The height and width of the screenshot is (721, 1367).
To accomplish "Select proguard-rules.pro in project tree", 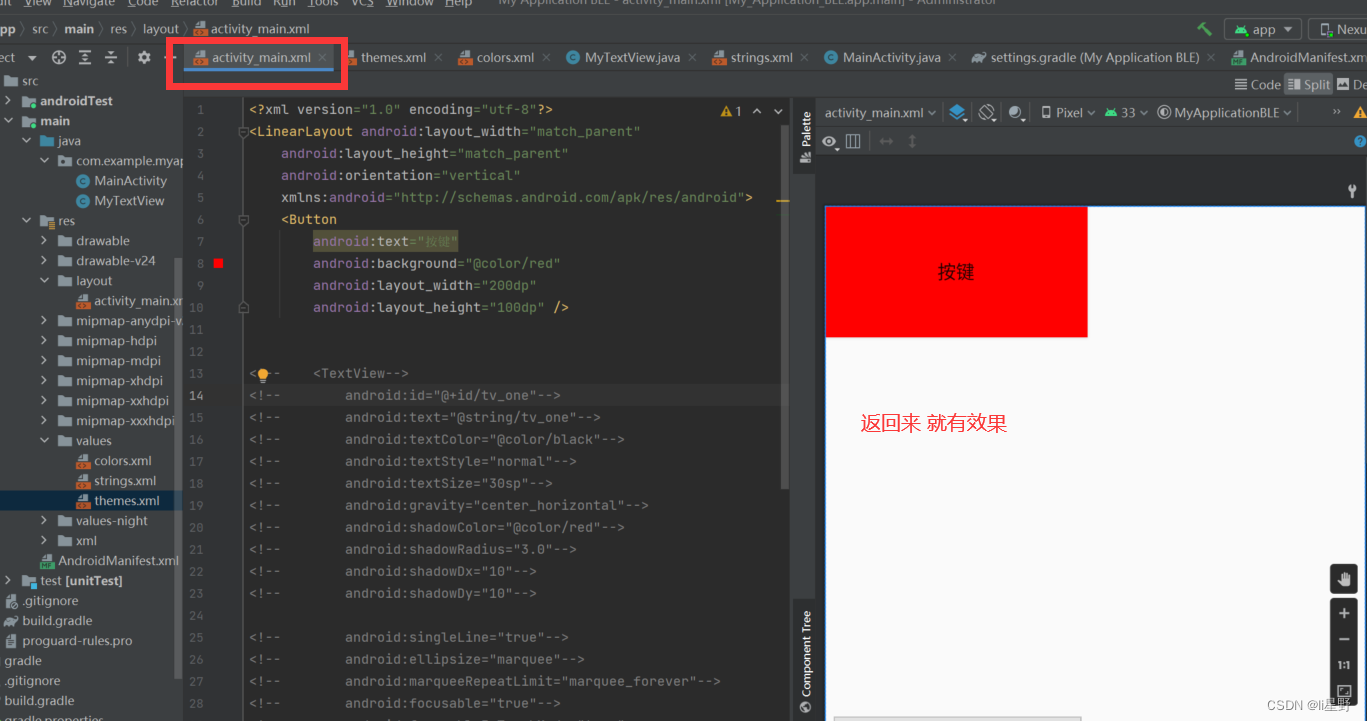I will 77,641.
